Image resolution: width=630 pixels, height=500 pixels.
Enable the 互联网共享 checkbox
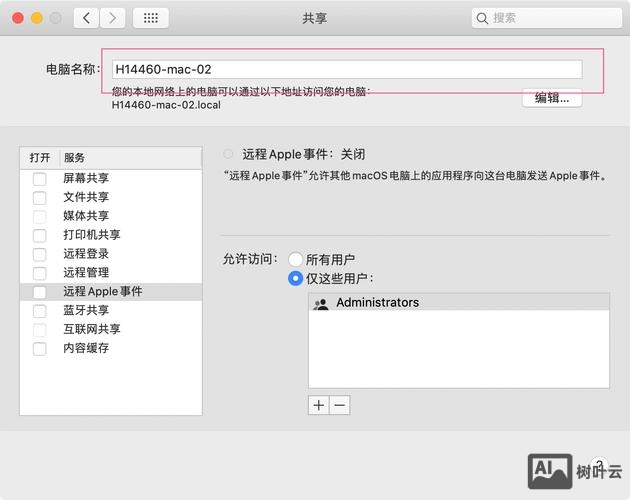click(39, 330)
